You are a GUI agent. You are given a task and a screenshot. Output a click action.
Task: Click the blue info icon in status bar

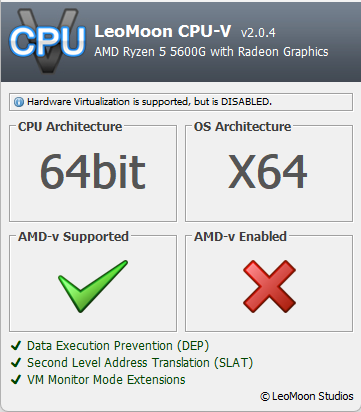[x=19, y=102]
